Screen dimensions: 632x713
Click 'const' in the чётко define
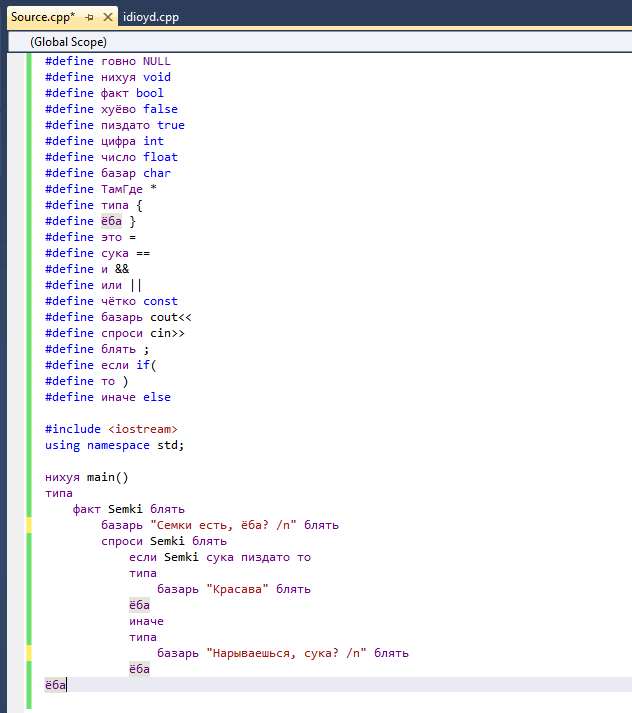[160, 301]
